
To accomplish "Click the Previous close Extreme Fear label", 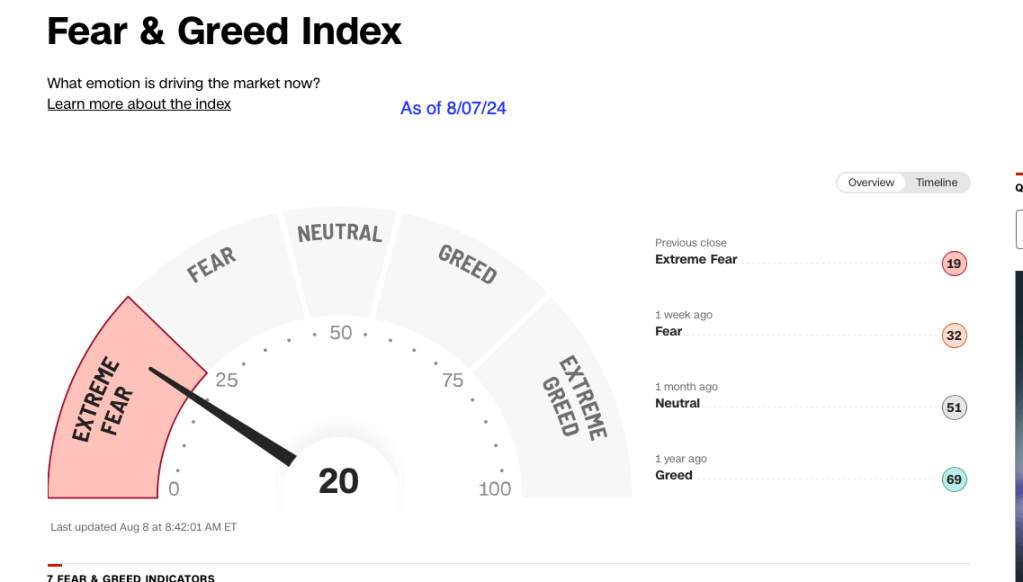I will click(x=696, y=259).
